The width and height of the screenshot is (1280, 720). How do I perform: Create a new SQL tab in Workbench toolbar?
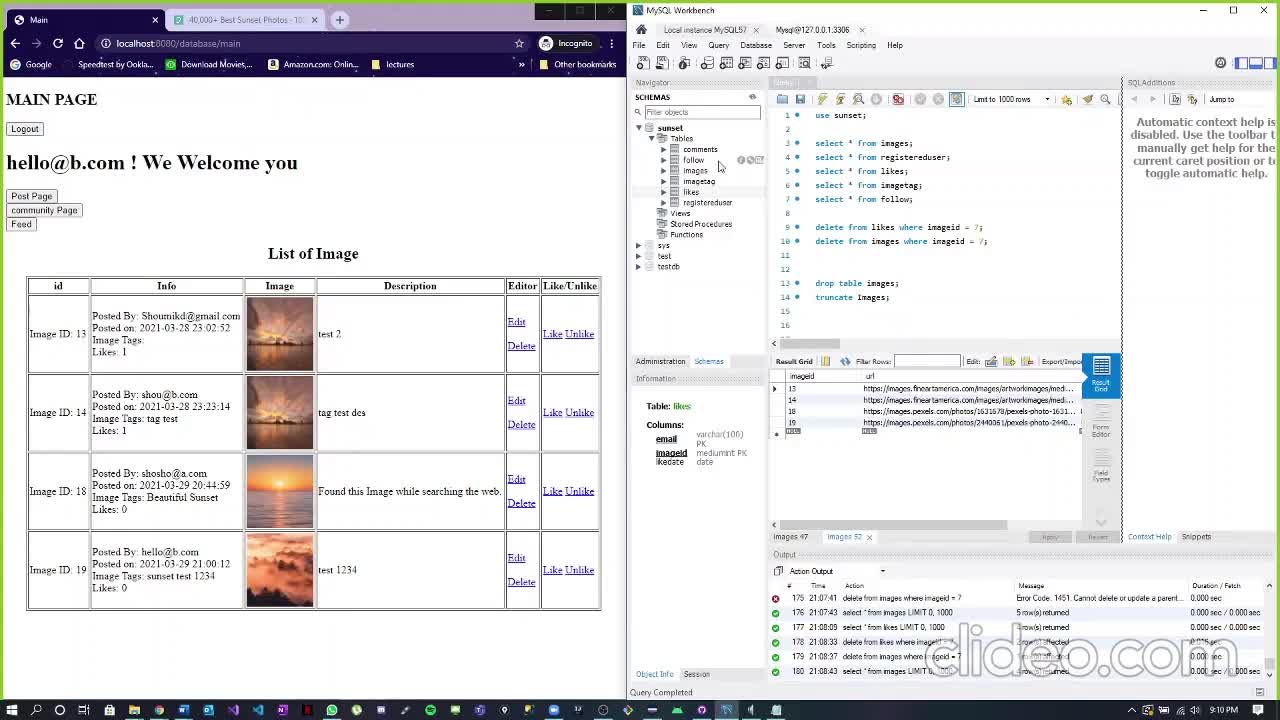(642, 63)
